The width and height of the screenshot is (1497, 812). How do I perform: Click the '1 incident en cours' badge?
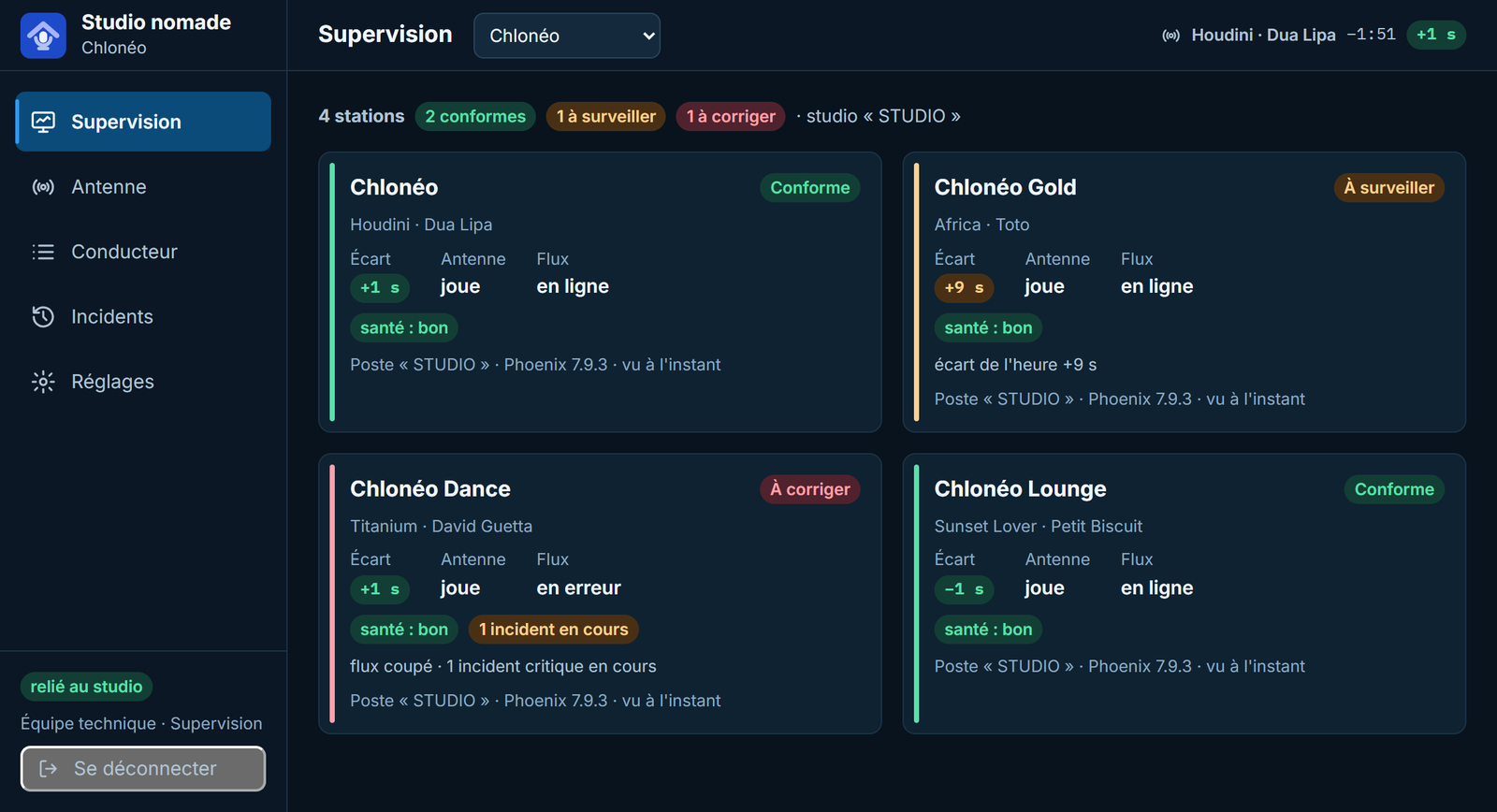[x=554, y=630]
